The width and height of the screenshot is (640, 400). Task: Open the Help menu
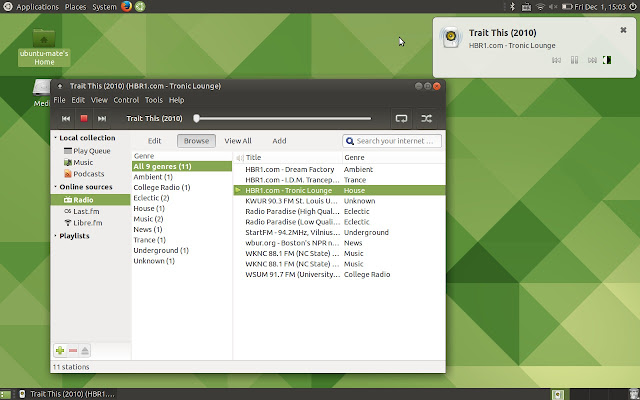coord(176,100)
